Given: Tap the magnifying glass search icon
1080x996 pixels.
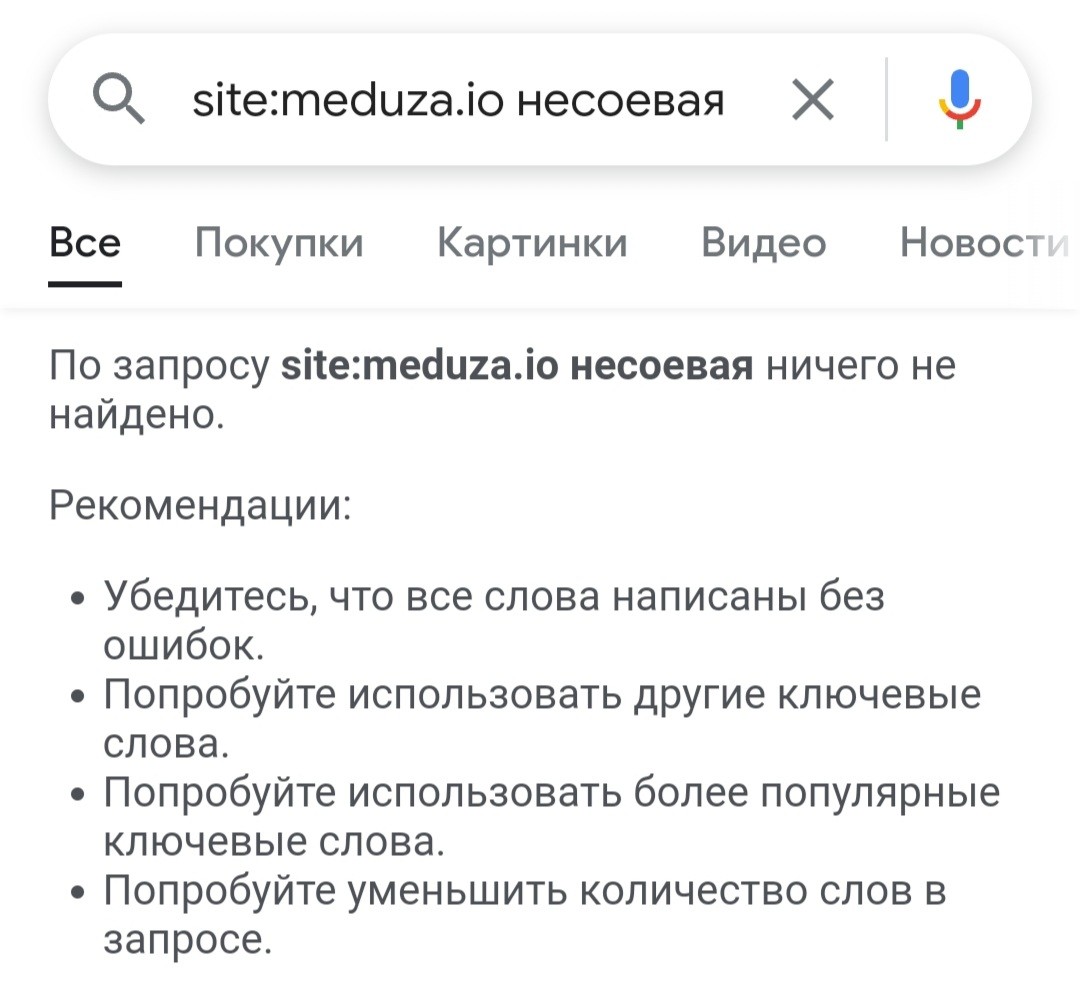Looking at the screenshot, I should (118, 99).
